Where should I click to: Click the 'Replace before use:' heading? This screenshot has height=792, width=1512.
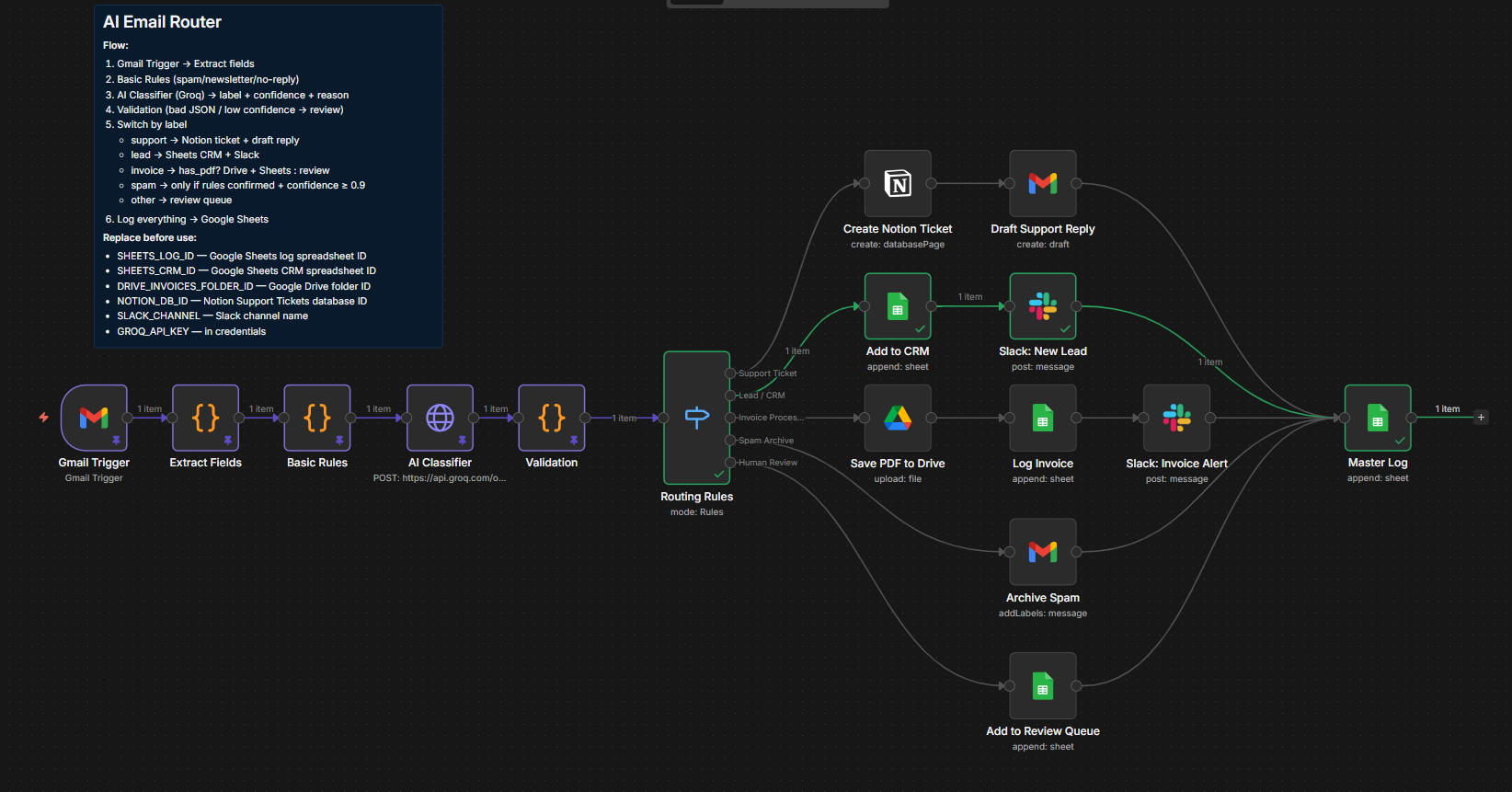150,238
